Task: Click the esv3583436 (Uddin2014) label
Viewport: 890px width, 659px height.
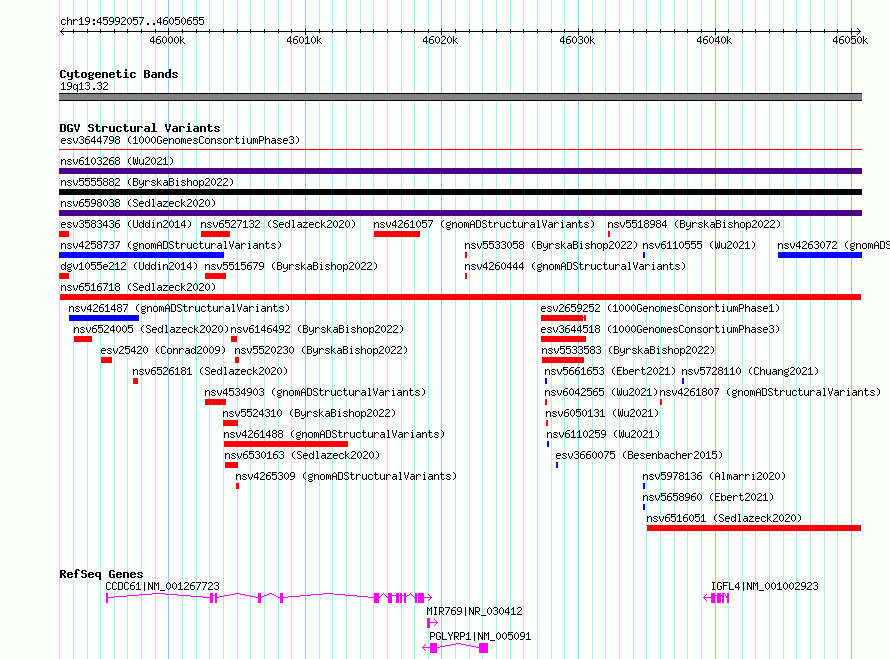Action: pyautogui.click(x=126, y=224)
